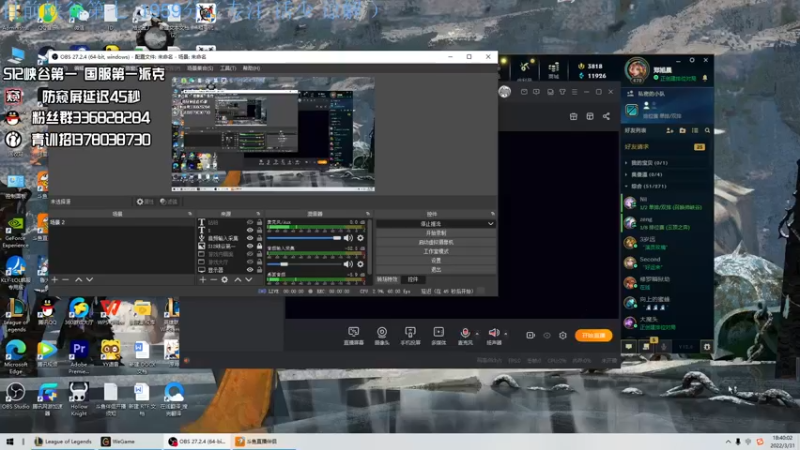Open settings gear of second mixer channel
This screenshot has width=800, height=450.
361,264
